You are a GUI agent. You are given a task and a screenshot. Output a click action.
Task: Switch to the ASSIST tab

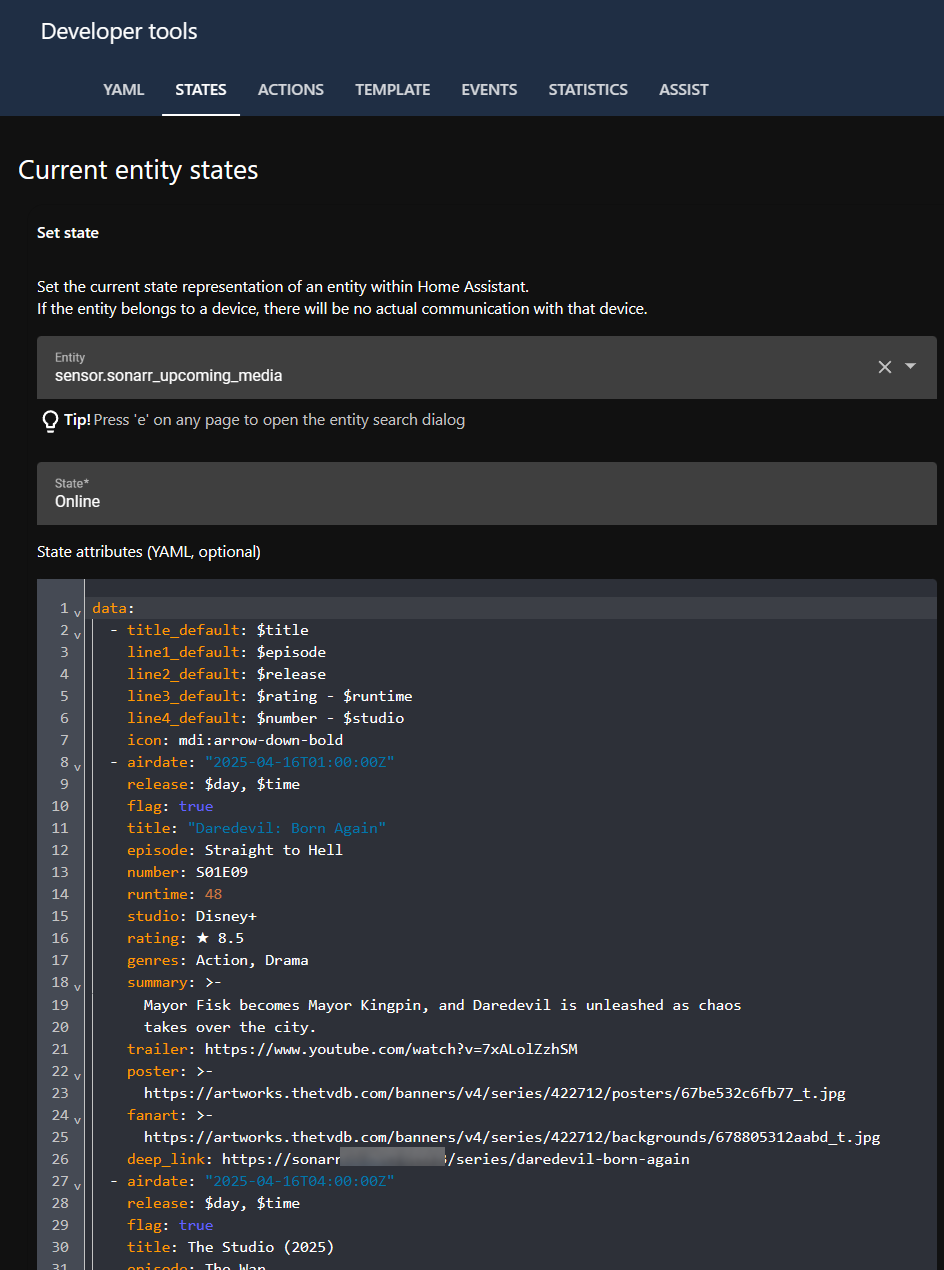click(x=683, y=90)
